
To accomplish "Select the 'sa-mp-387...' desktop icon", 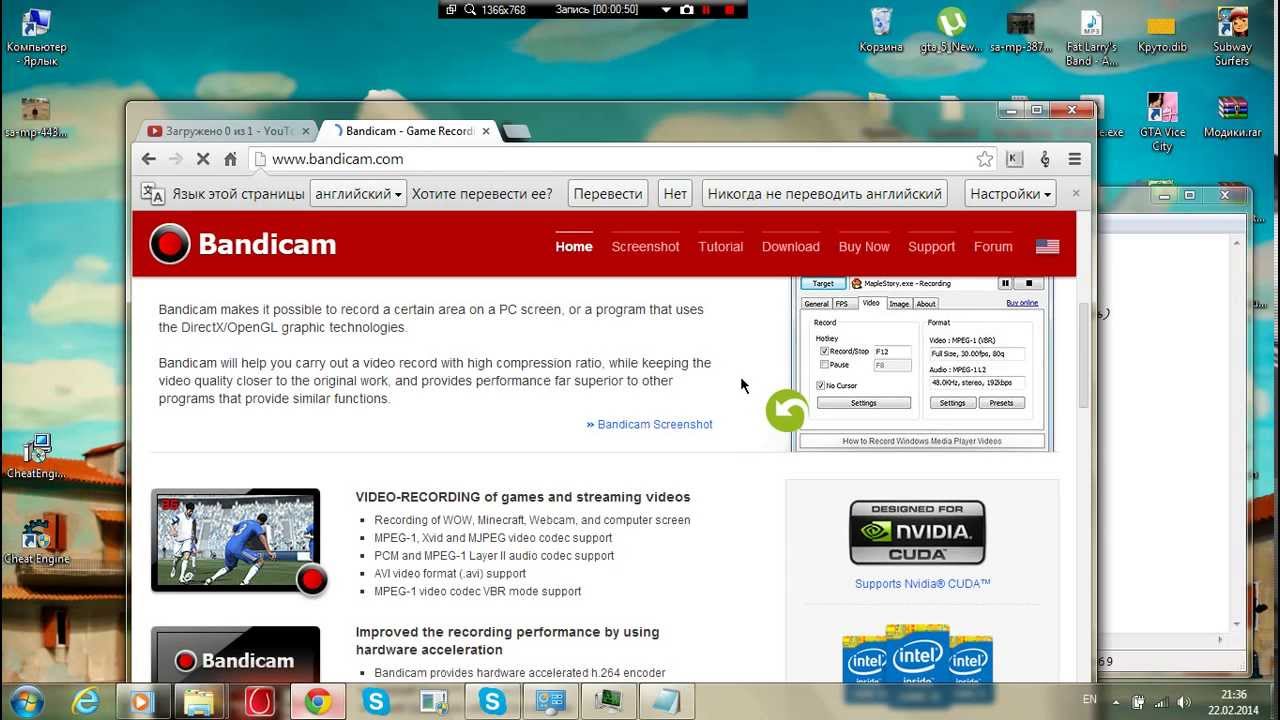I will point(1020,31).
